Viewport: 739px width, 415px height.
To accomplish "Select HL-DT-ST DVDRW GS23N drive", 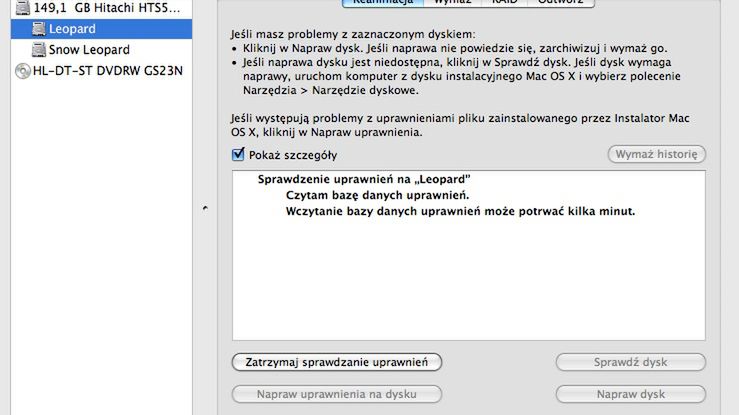I will tap(101, 71).
